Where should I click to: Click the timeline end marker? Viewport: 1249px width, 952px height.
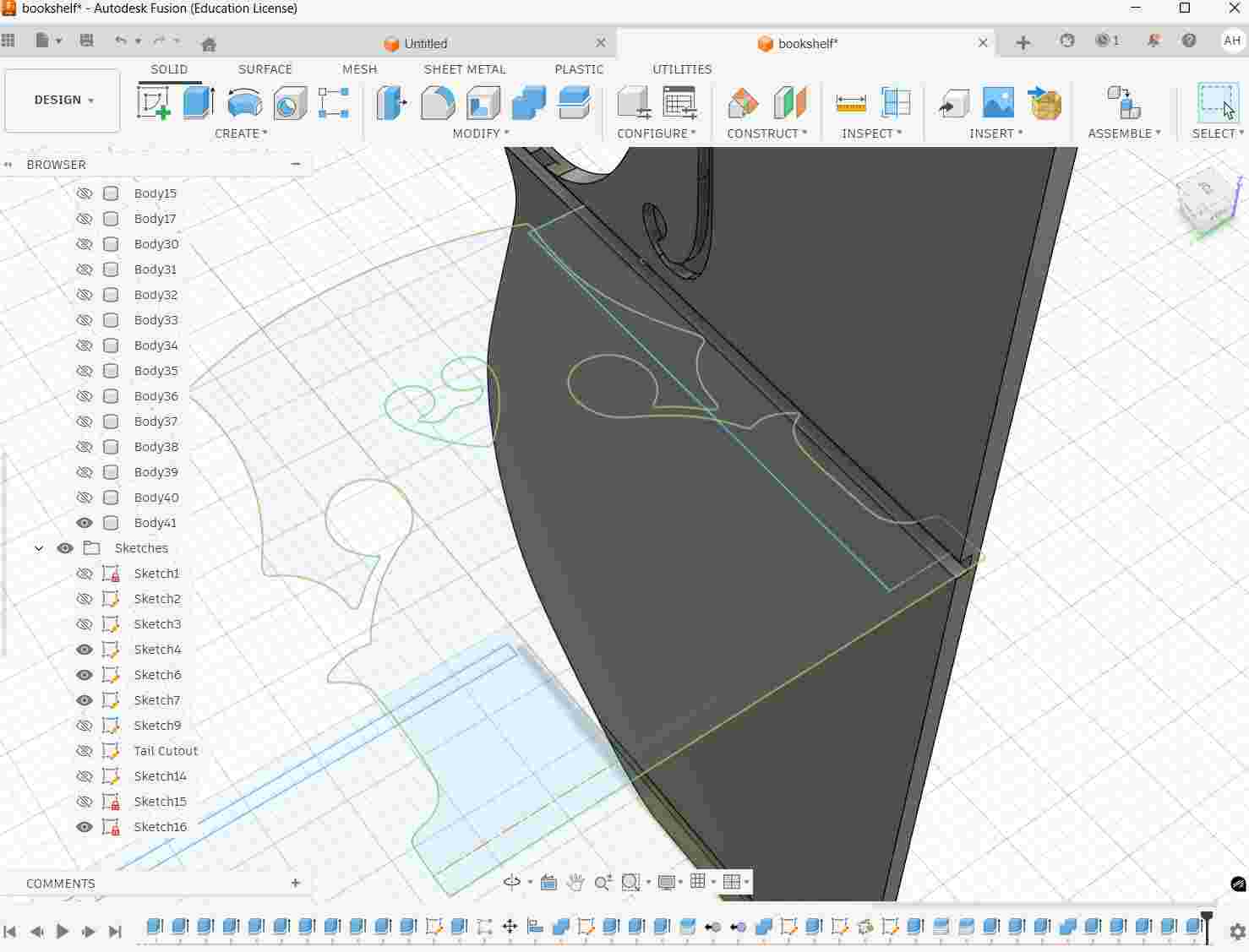[x=1207, y=927]
